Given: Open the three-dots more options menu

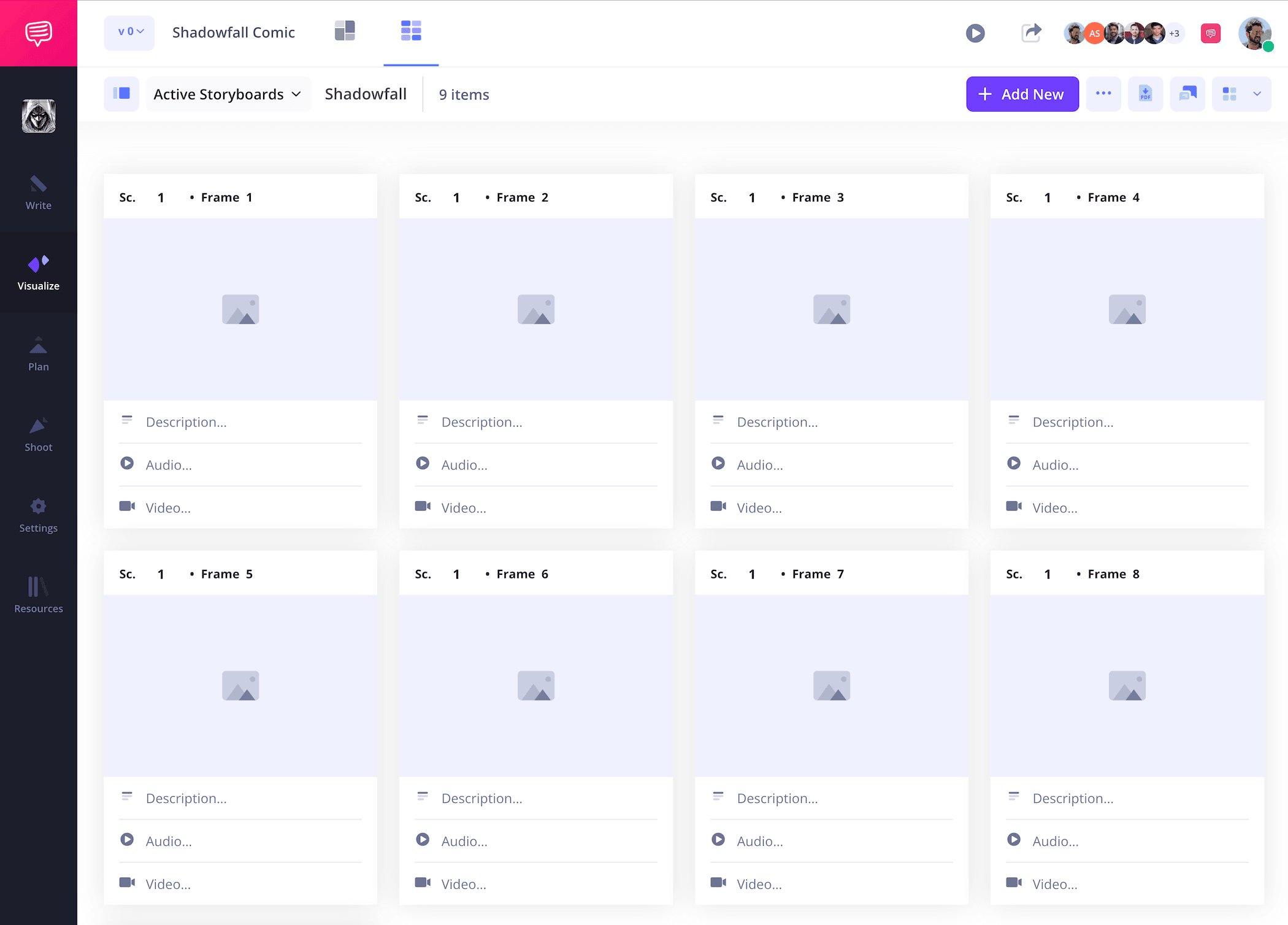Looking at the screenshot, I should [1103, 94].
